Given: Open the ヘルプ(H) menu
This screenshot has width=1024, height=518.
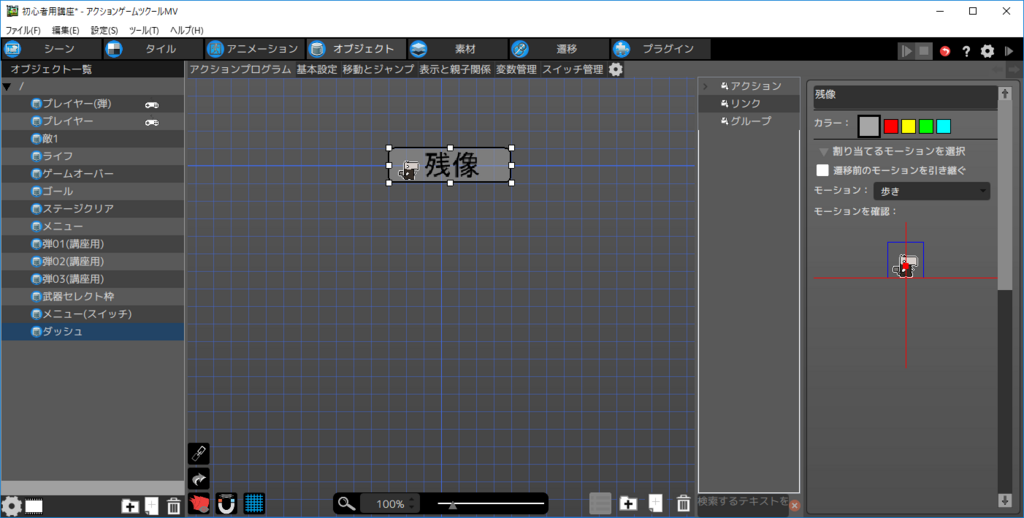Looking at the screenshot, I should click(x=186, y=30).
